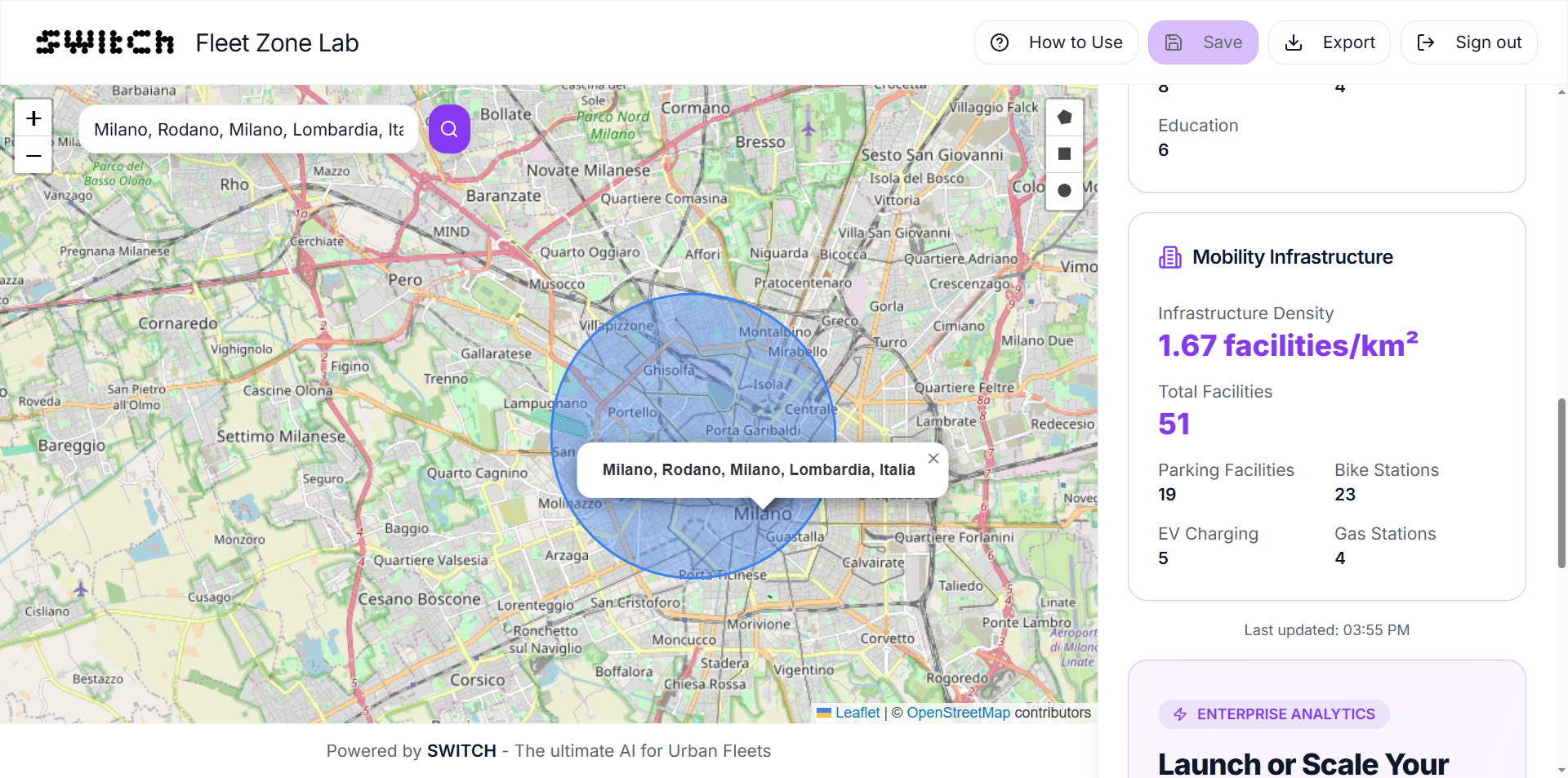Click the location search input field
This screenshot has width=1568, height=778.
[249, 129]
